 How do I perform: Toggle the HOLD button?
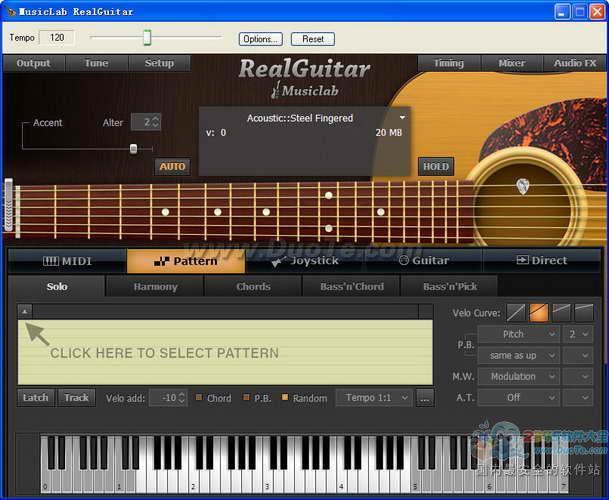[x=436, y=167]
